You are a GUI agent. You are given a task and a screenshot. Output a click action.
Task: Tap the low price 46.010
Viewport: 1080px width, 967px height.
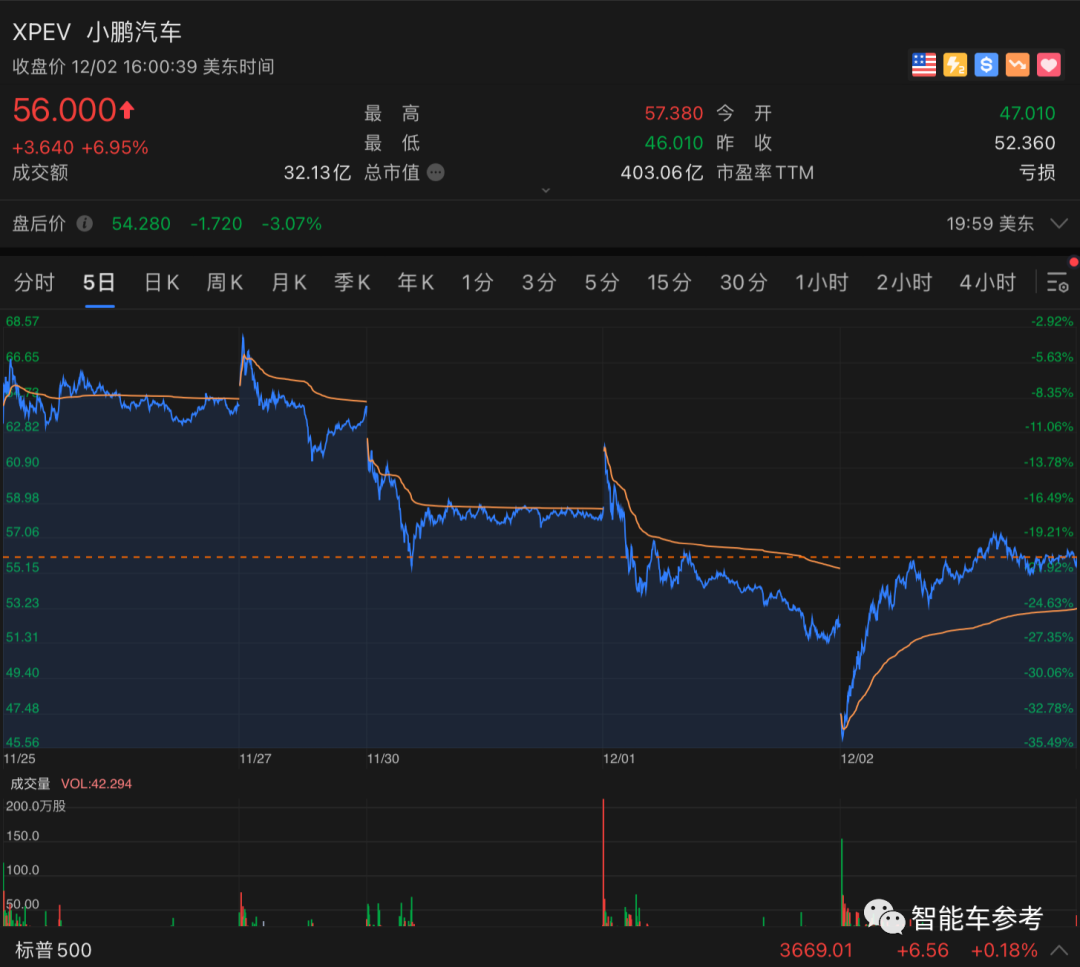pyautogui.click(x=674, y=143)
